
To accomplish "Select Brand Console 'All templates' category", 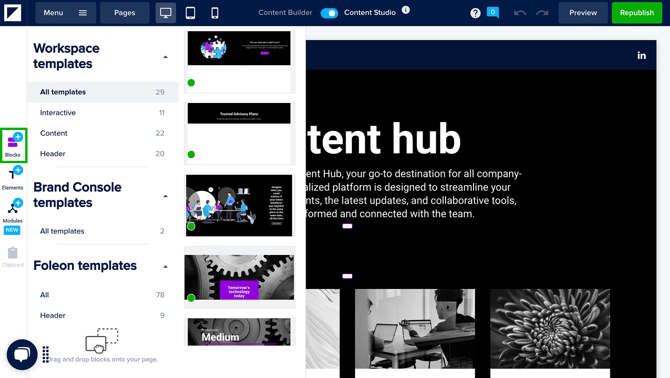I will [x=103, y=231].
